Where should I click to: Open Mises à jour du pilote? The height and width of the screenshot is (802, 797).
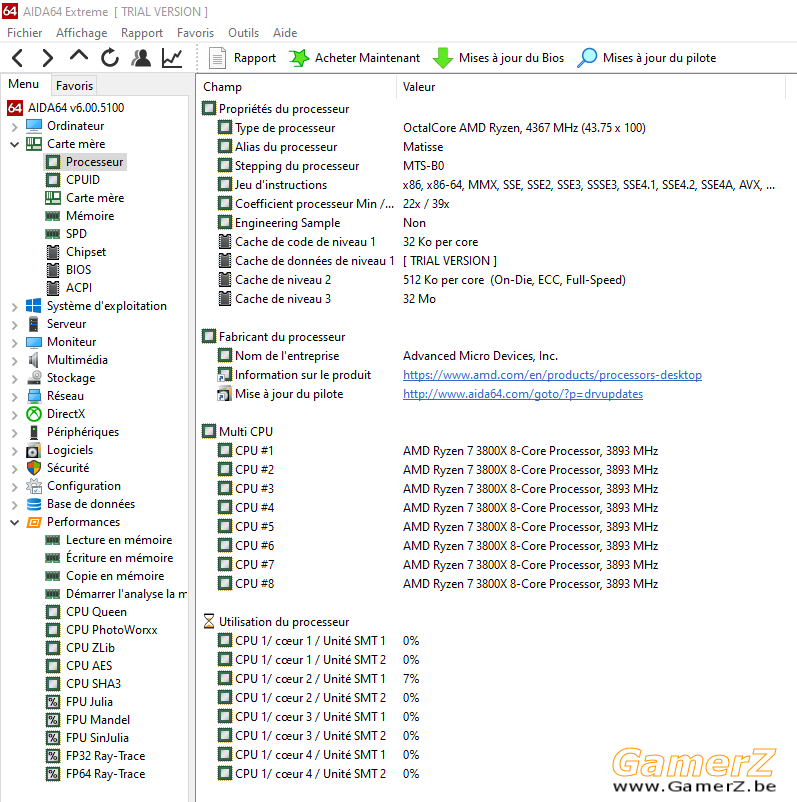[647, 58]
